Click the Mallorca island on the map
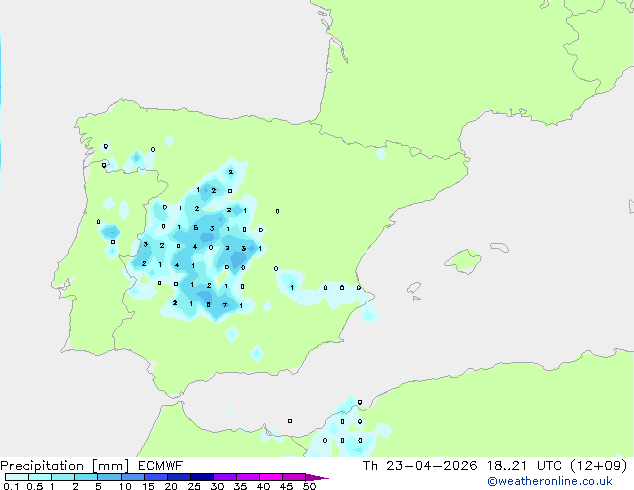 (x=464, y=261)
